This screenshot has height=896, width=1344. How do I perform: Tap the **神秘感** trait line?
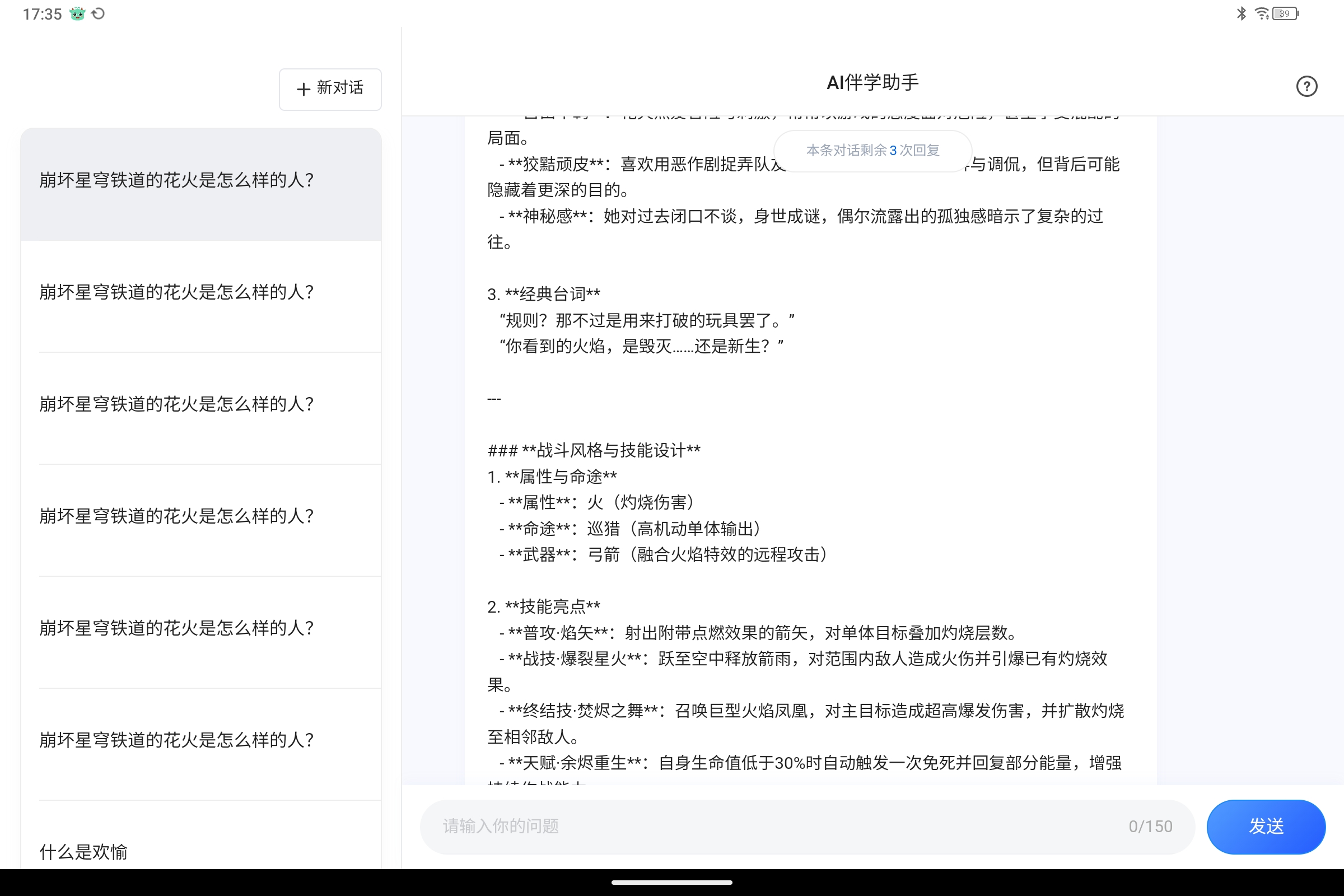tap(795, 228)
